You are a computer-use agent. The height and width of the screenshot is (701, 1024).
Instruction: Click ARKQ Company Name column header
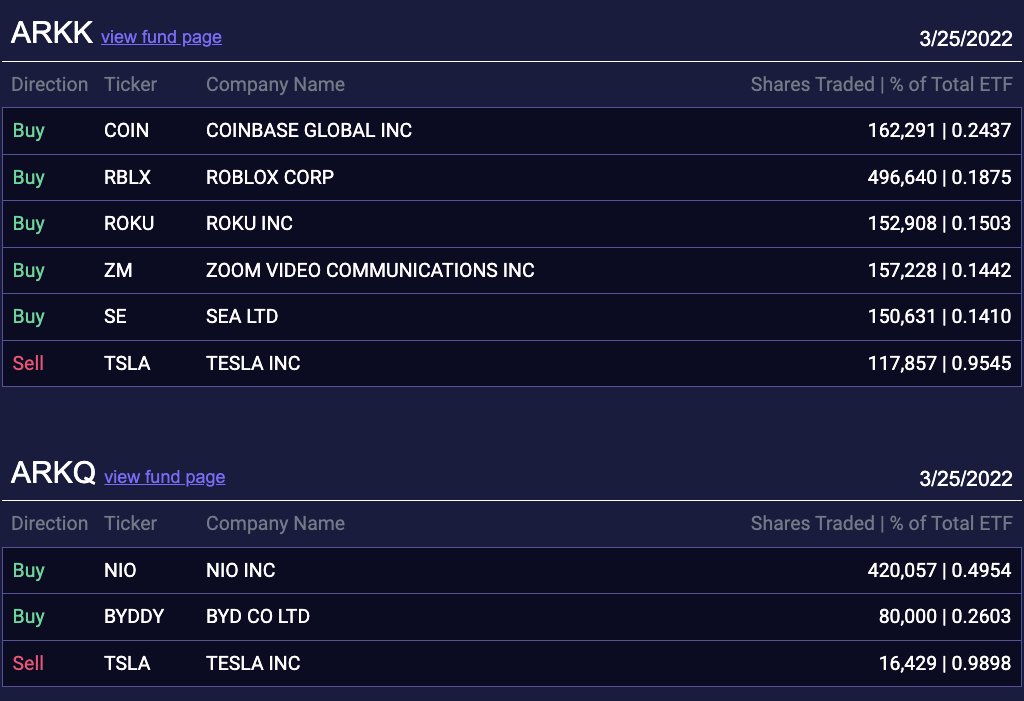pos(276,523)
